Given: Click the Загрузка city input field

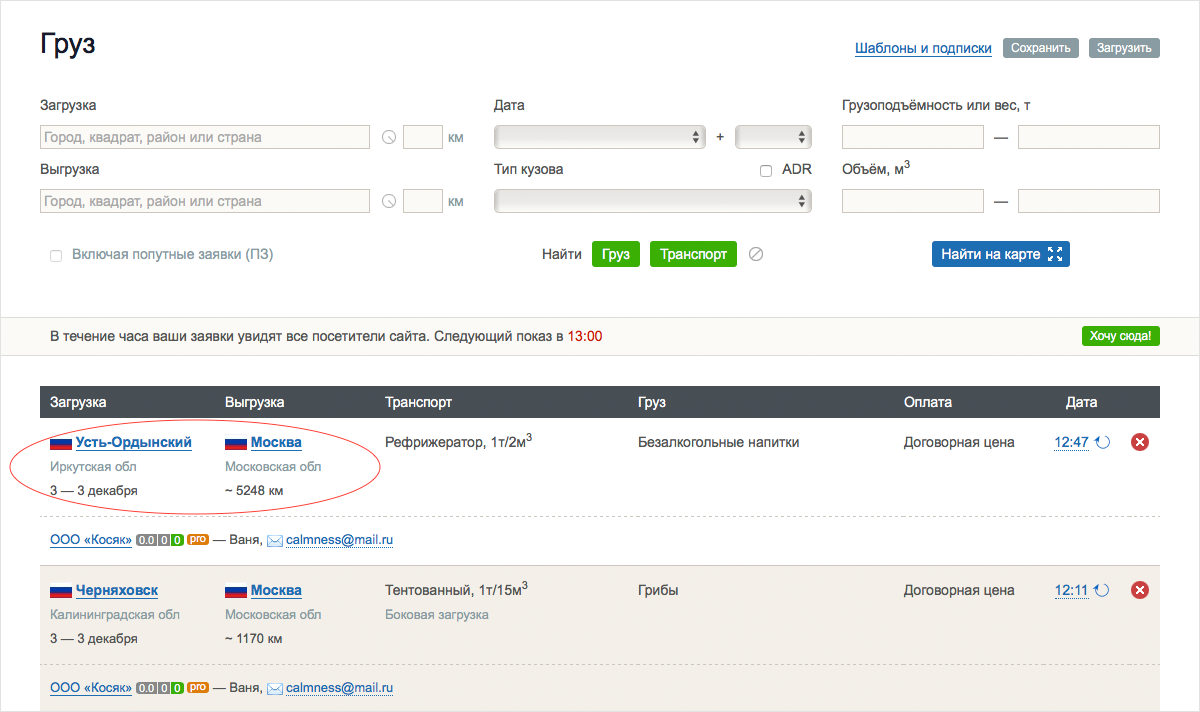Looking at the screenshot, I should [x=205, y=137].
